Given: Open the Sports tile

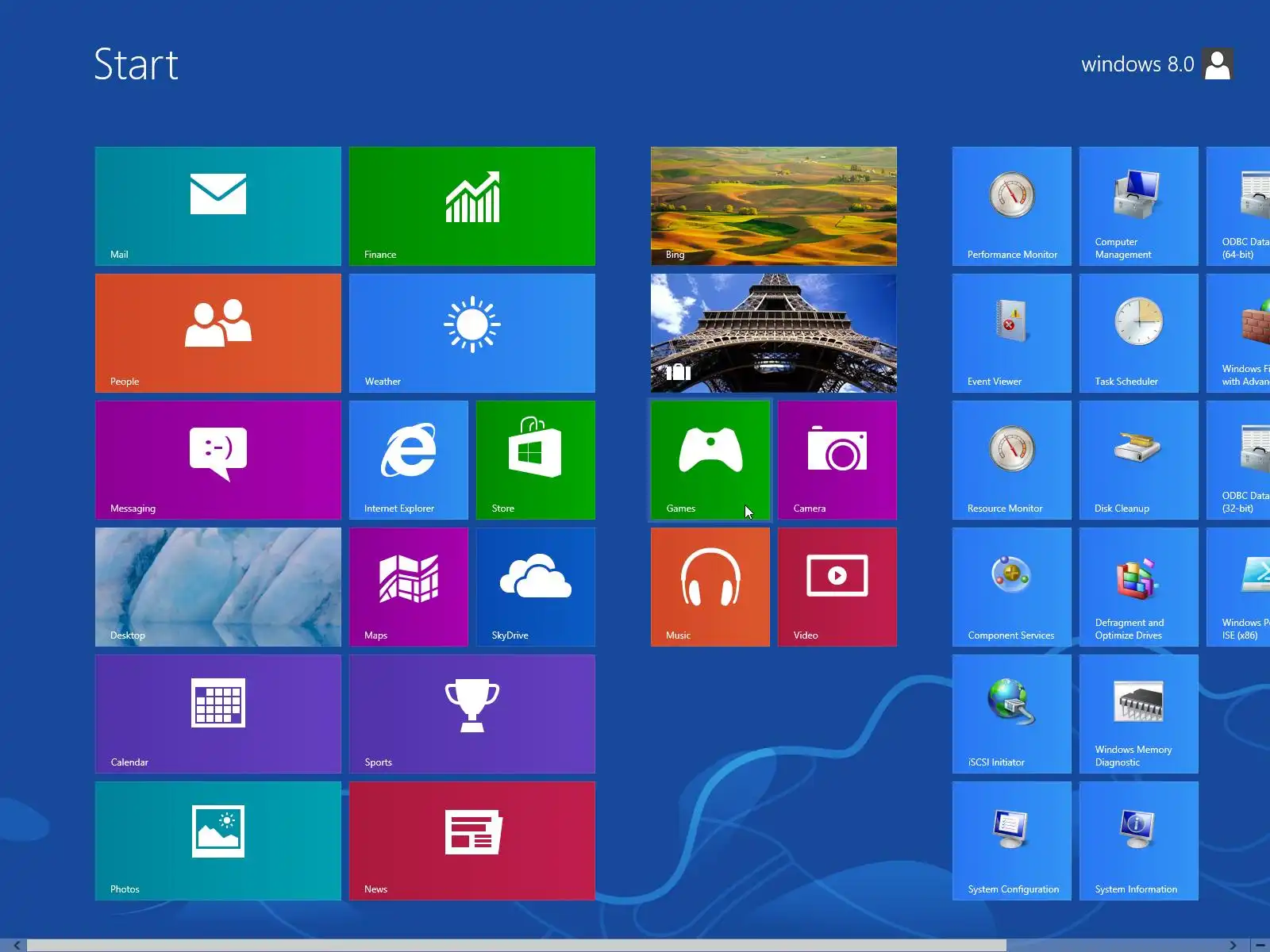Looking at the screenshot, I should click(x=472, y=714).
